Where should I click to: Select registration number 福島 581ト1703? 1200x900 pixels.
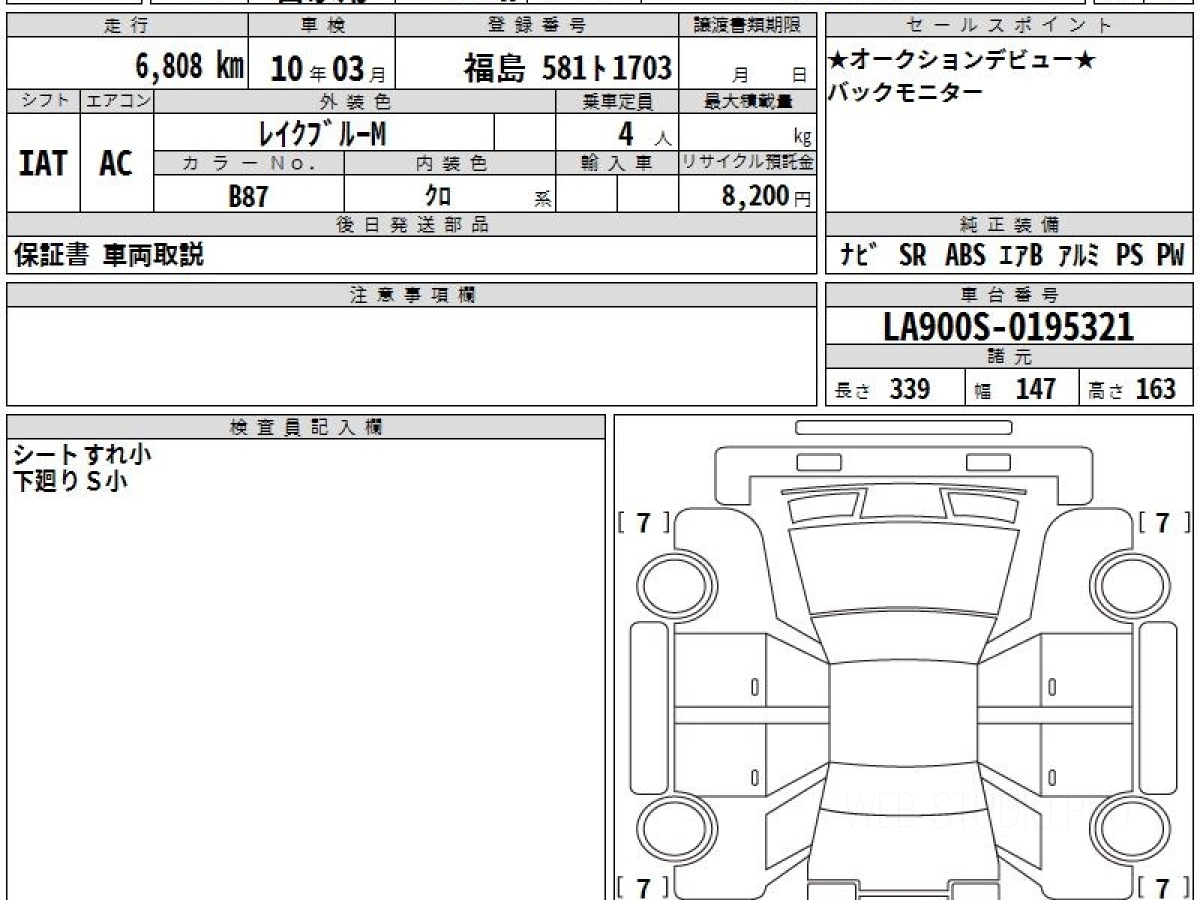pyautogui.click(x=567, y=68)
